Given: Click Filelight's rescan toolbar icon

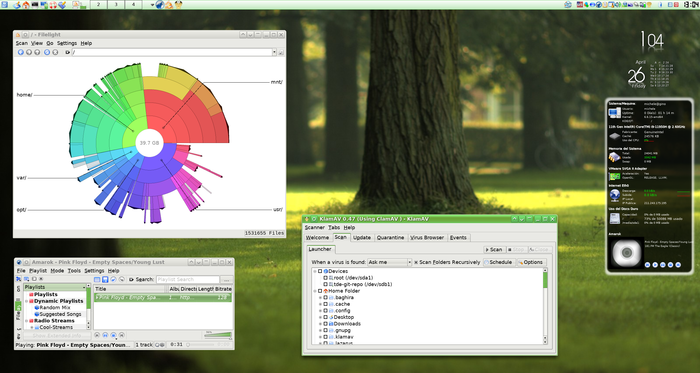Looking at the screenshot, I should coord(47,52).
